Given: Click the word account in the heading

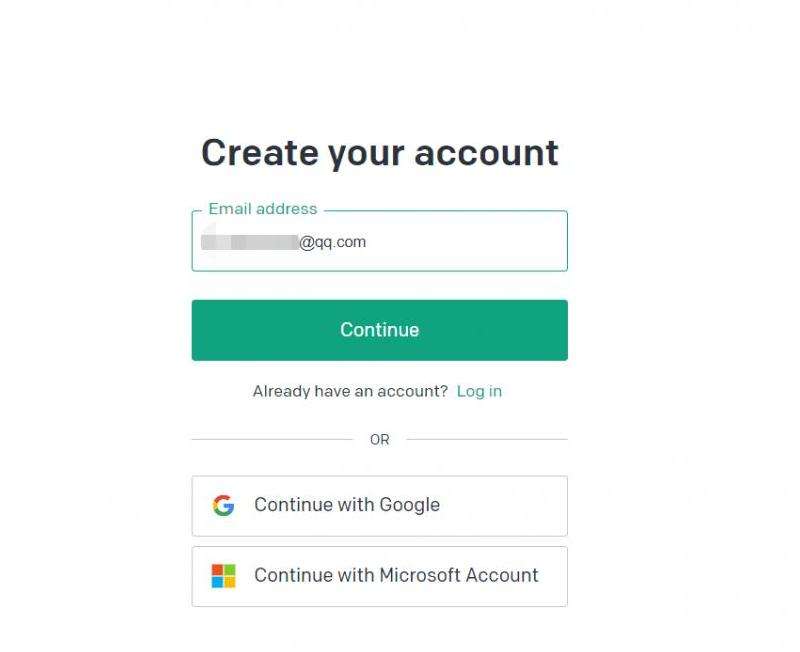Looking at the screenshot, I should pyautogui.click(x=487, y=153).
